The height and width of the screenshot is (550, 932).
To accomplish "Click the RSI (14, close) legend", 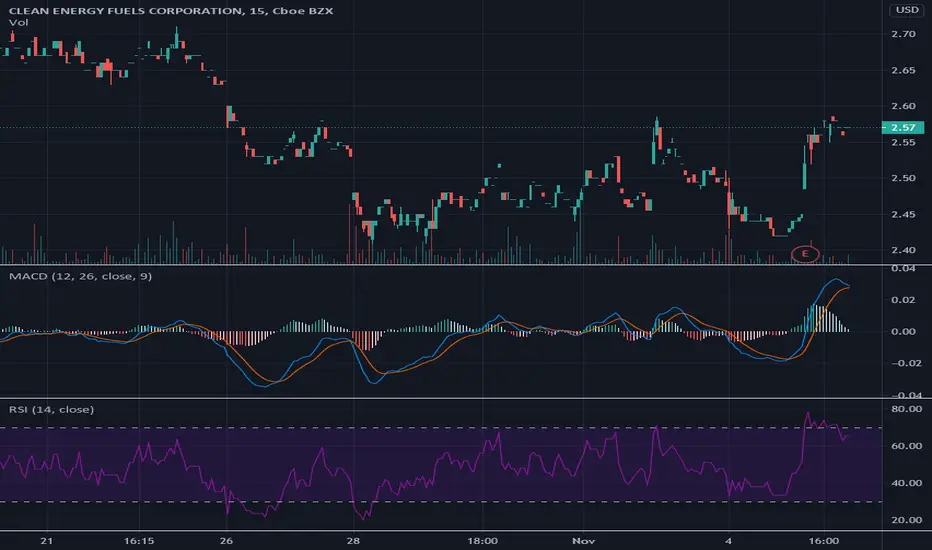I will [51, 409].
